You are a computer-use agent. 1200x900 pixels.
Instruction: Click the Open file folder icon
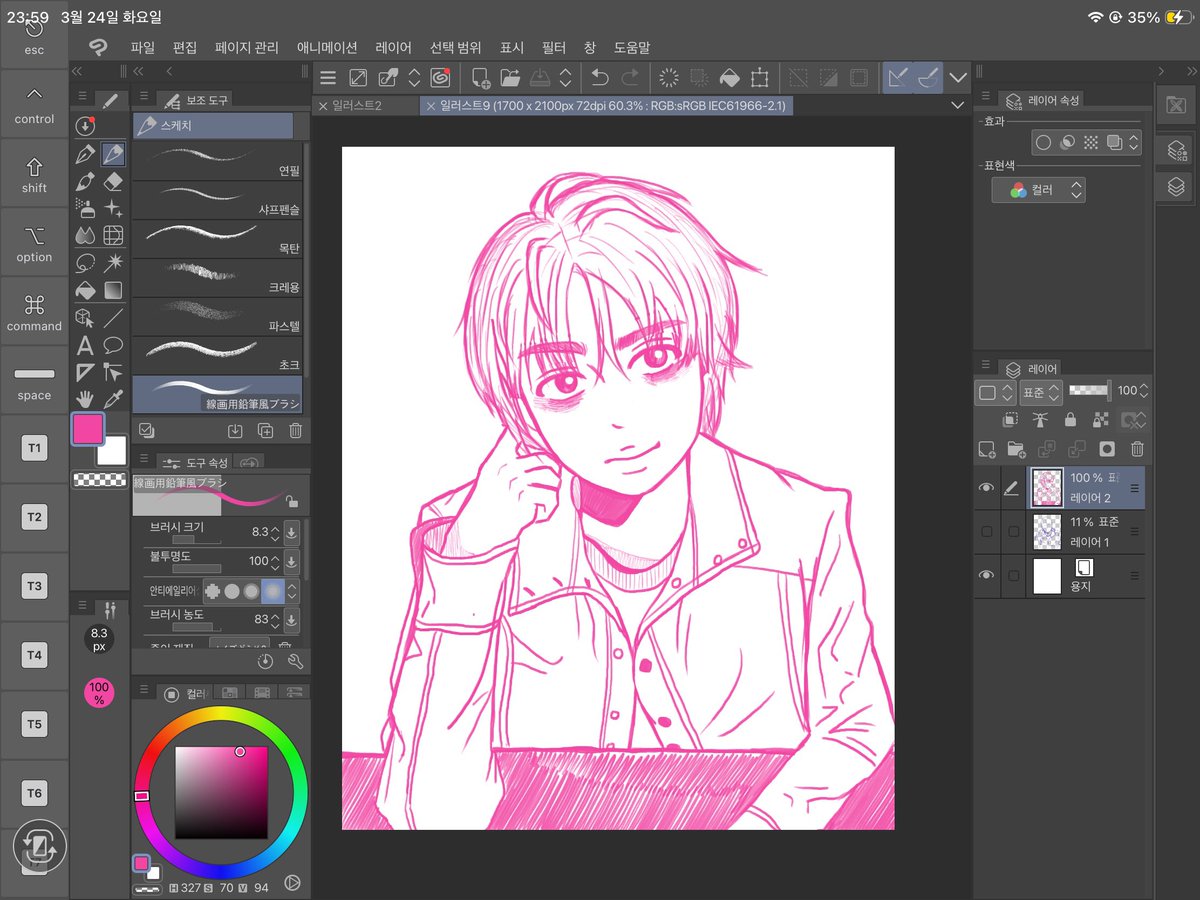tap(510, 77)
